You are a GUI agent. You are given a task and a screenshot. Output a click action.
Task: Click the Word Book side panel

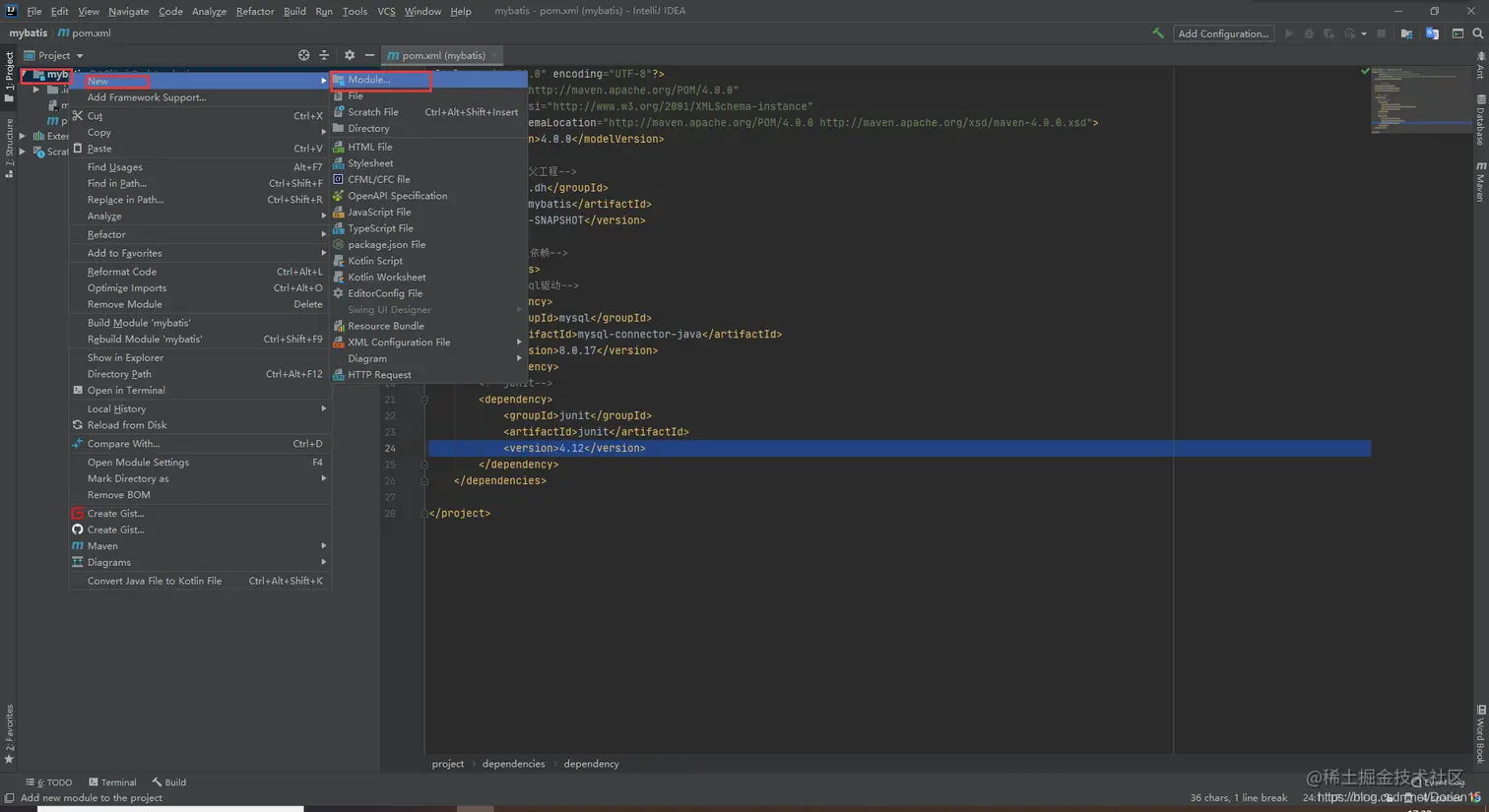point(1480,734)
